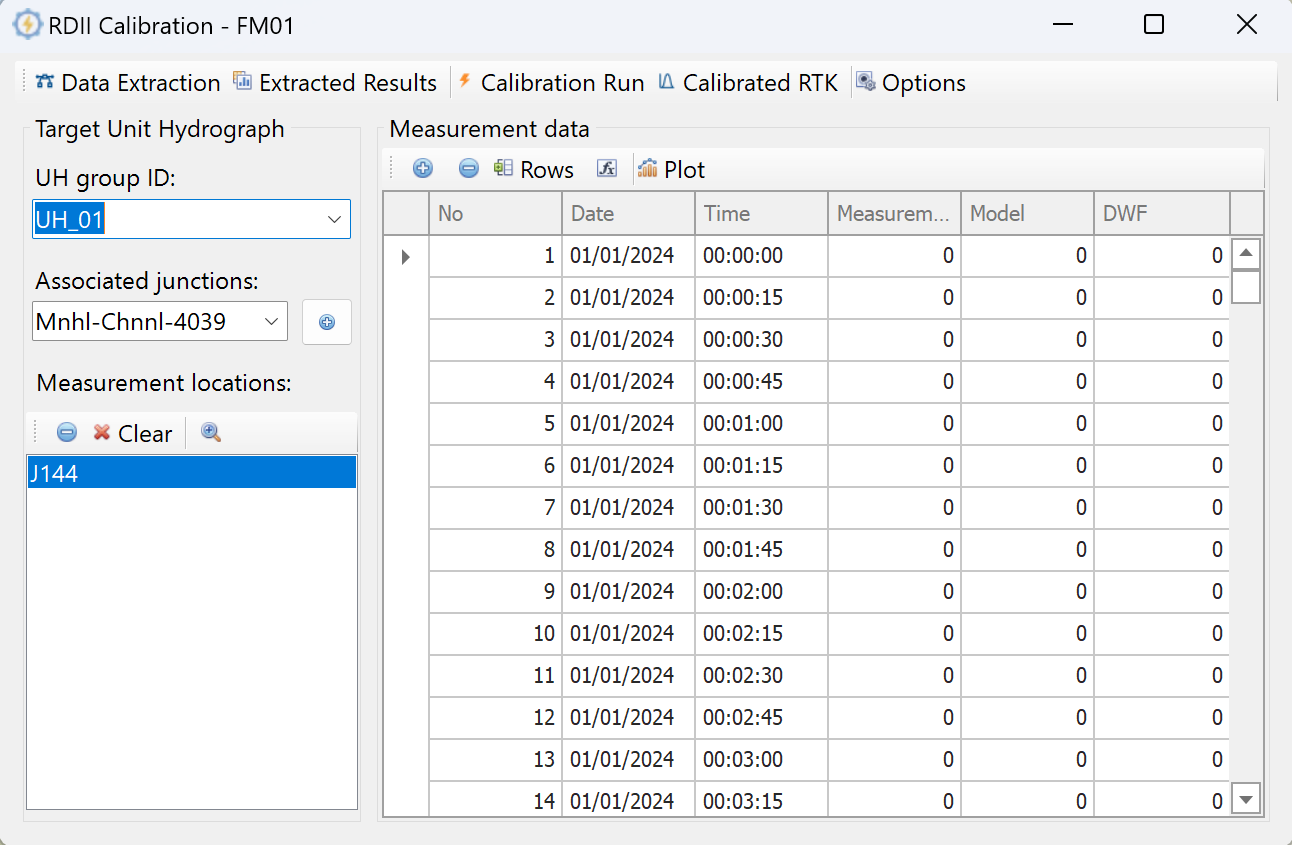
Task: Open the Options settings
Action: coord(911,83)
